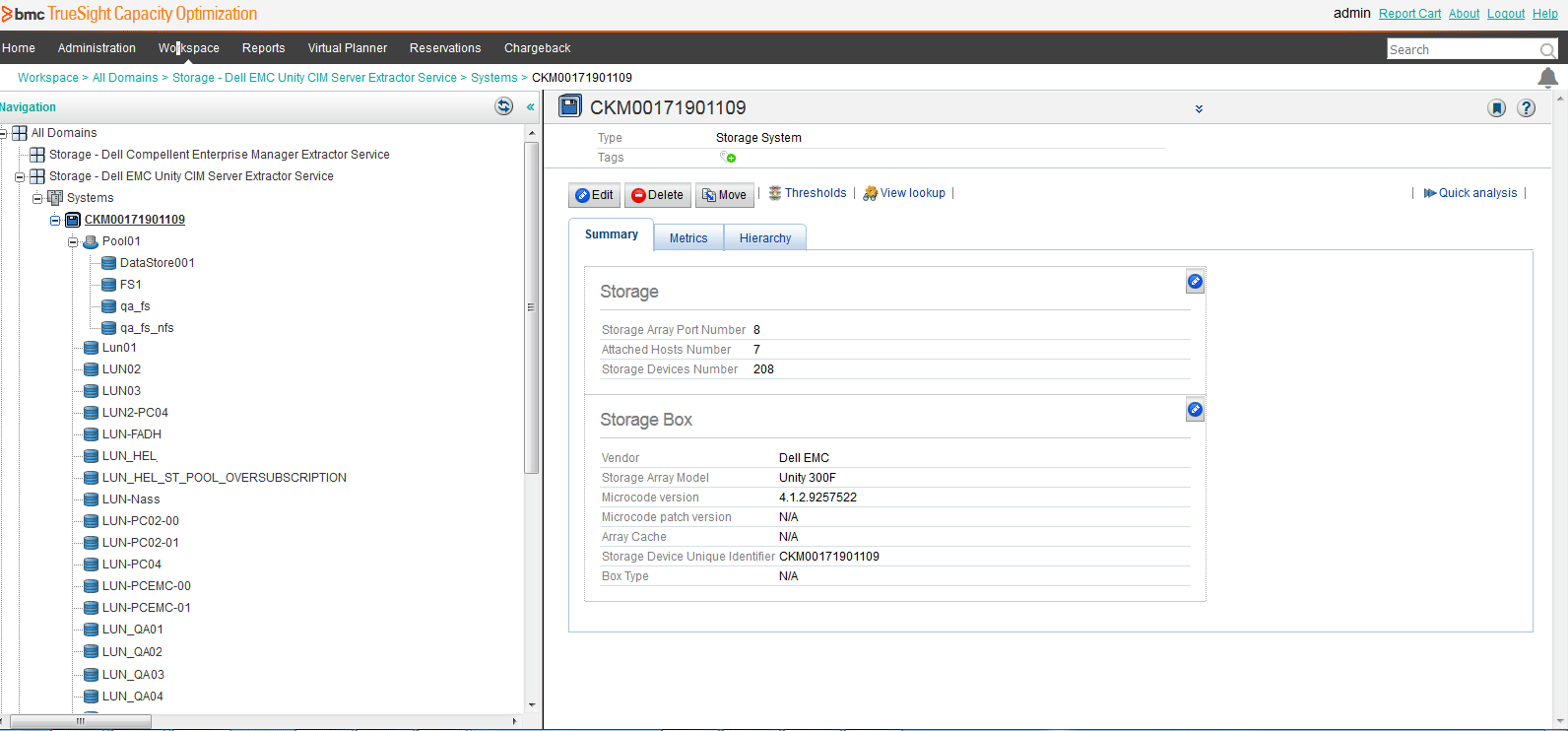Click the search magnifier icon
Viewport: 1568px width, 731px height.
click(1547, 50)
